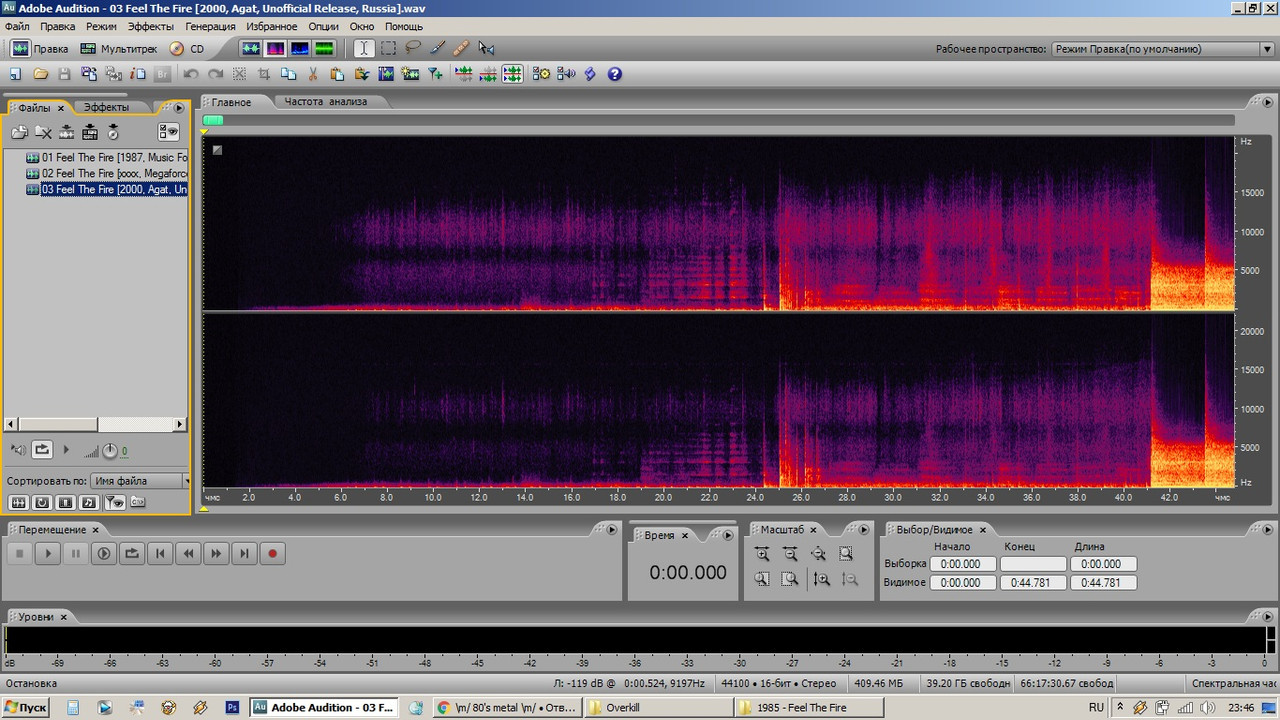This screenshot has height=720, width=1280.
Task: Select file 02 Feel The Fire Megaforce
Action: pyautogui.click(x=106, y=173)
